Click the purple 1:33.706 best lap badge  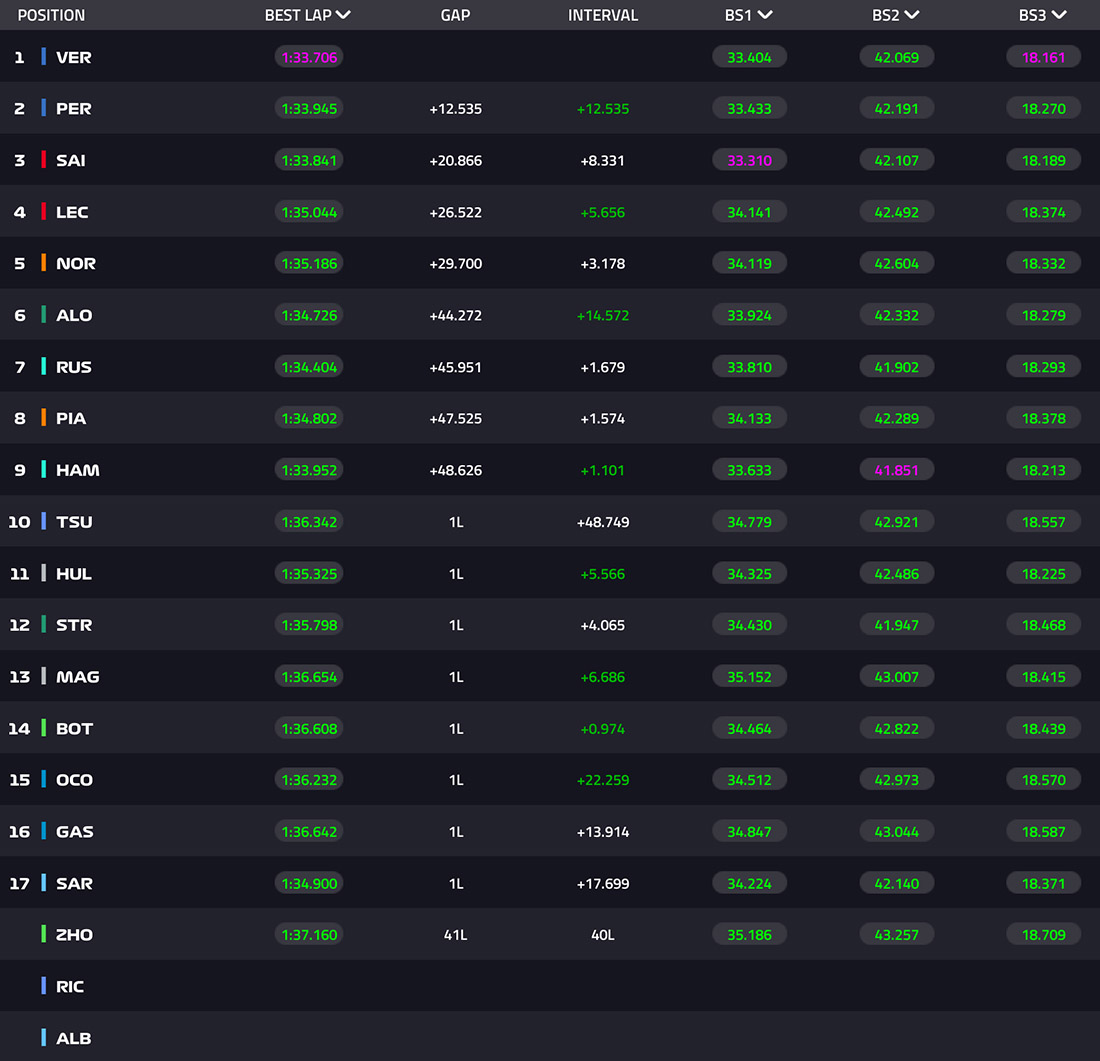point(309,58)
